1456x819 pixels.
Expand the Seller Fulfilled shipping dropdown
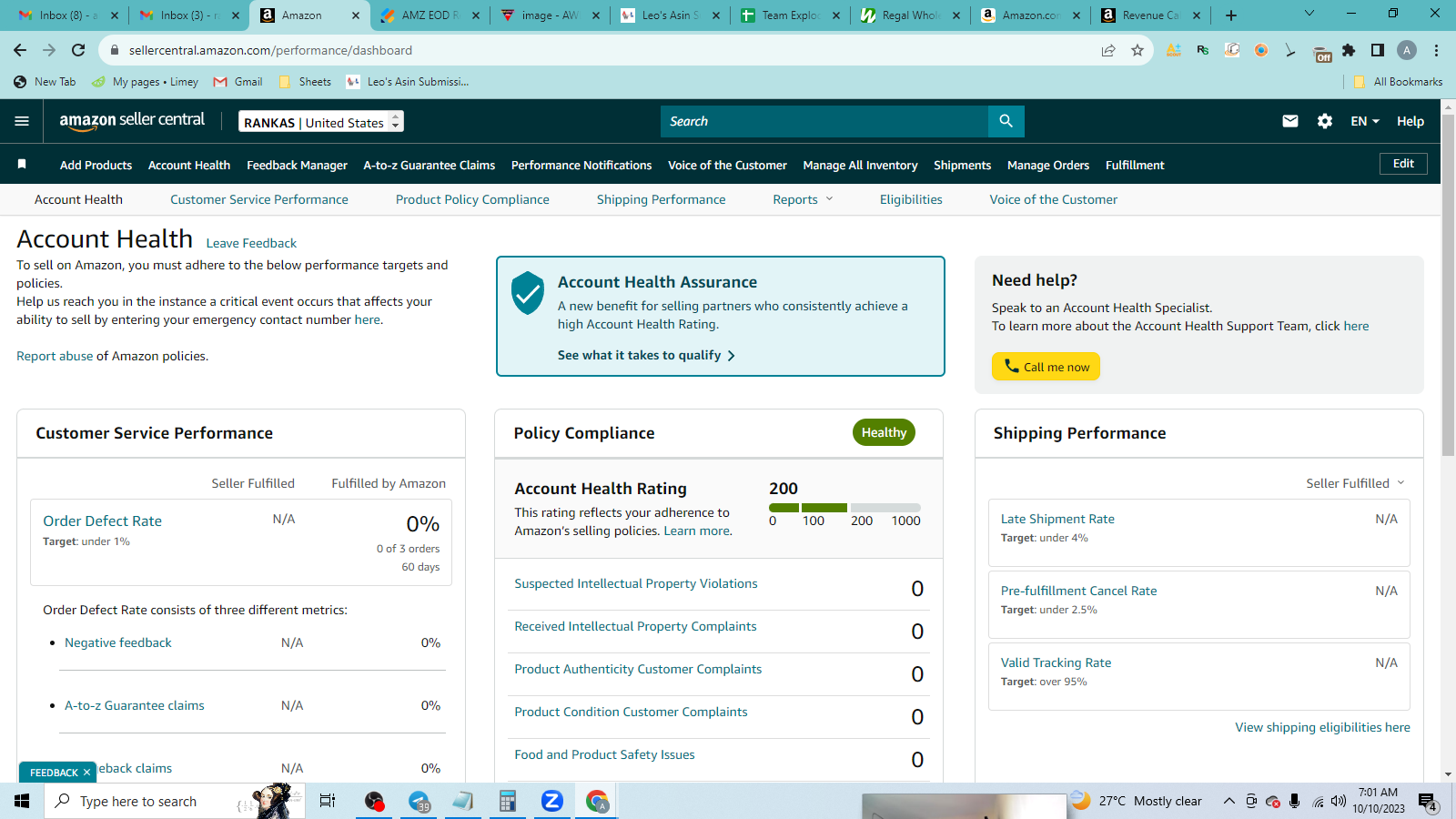[x=1355, y=483]
